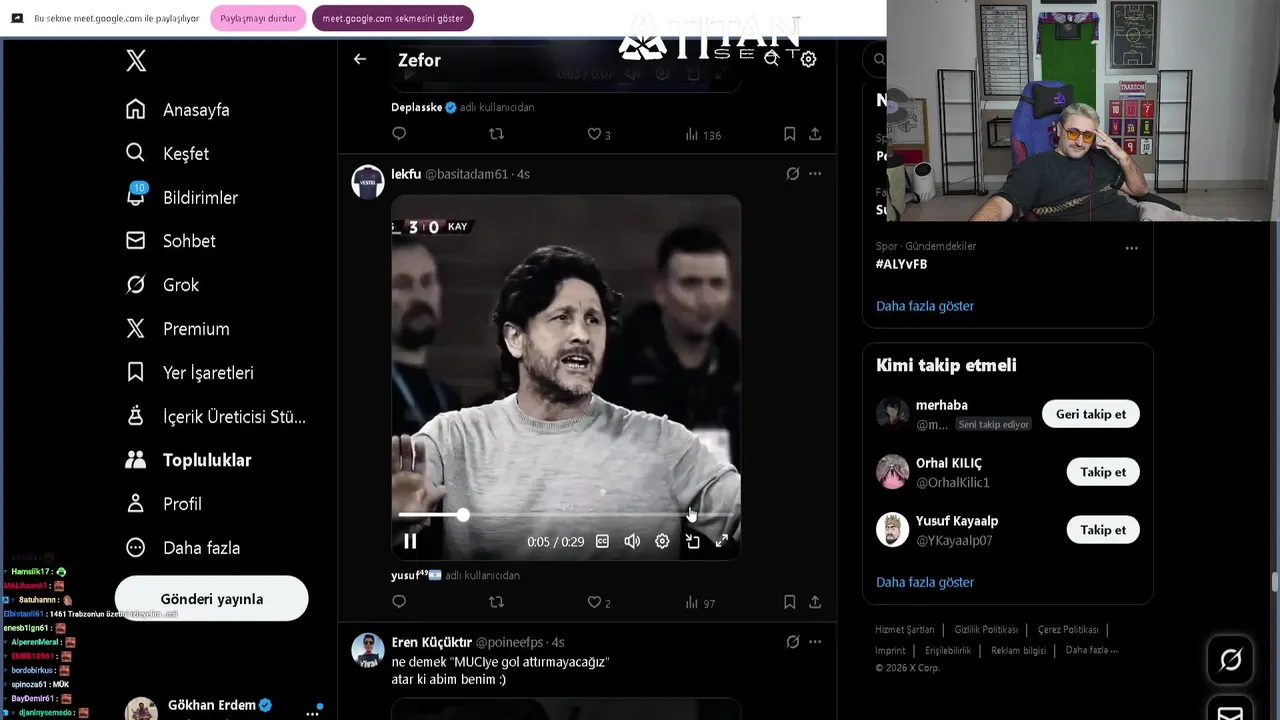Viewport: 1280px width, 720px height.
Task: Open yusuf reposter name under video
Action: pos(416,575)
